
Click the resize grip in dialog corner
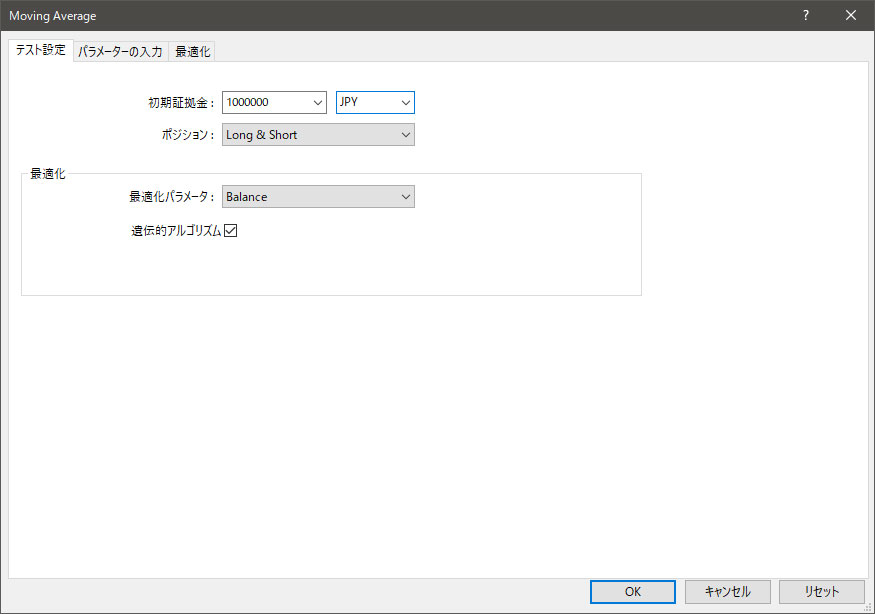868,607
